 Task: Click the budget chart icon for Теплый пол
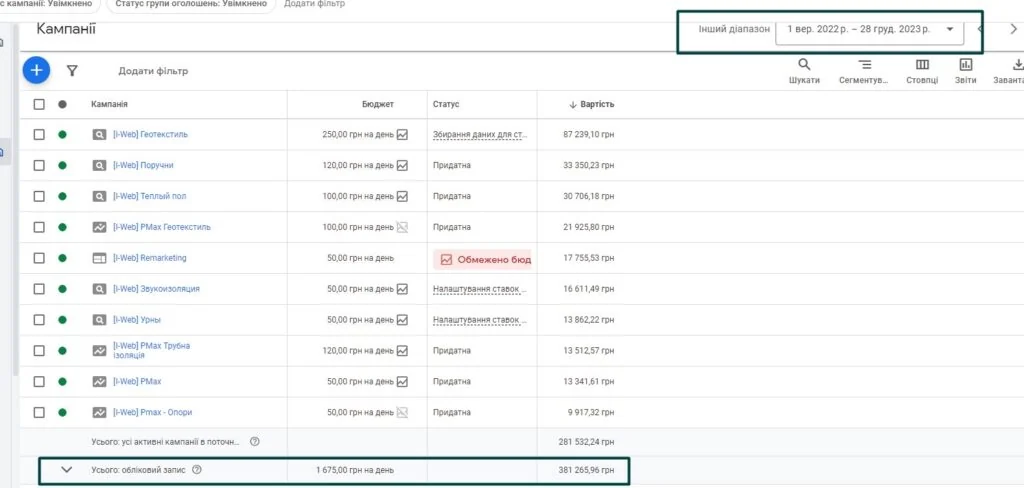pos(402,196)
